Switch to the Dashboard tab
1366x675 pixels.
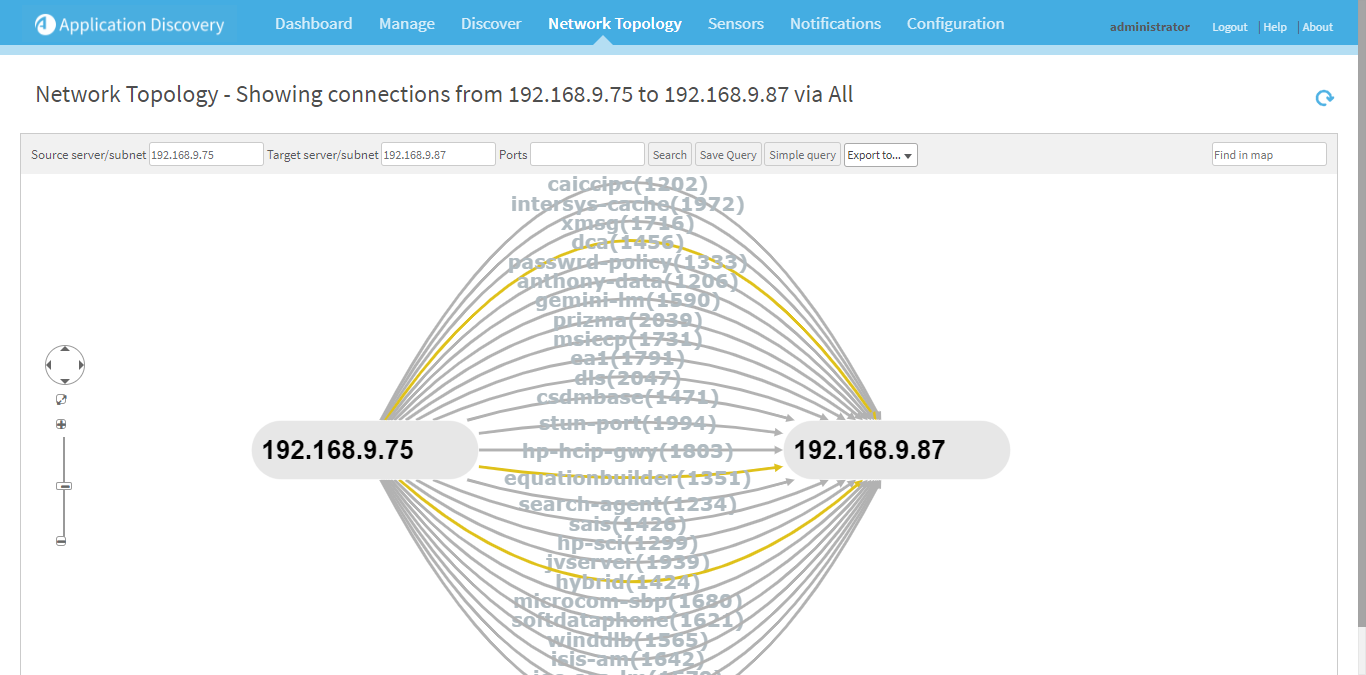(x=313, y=22)
